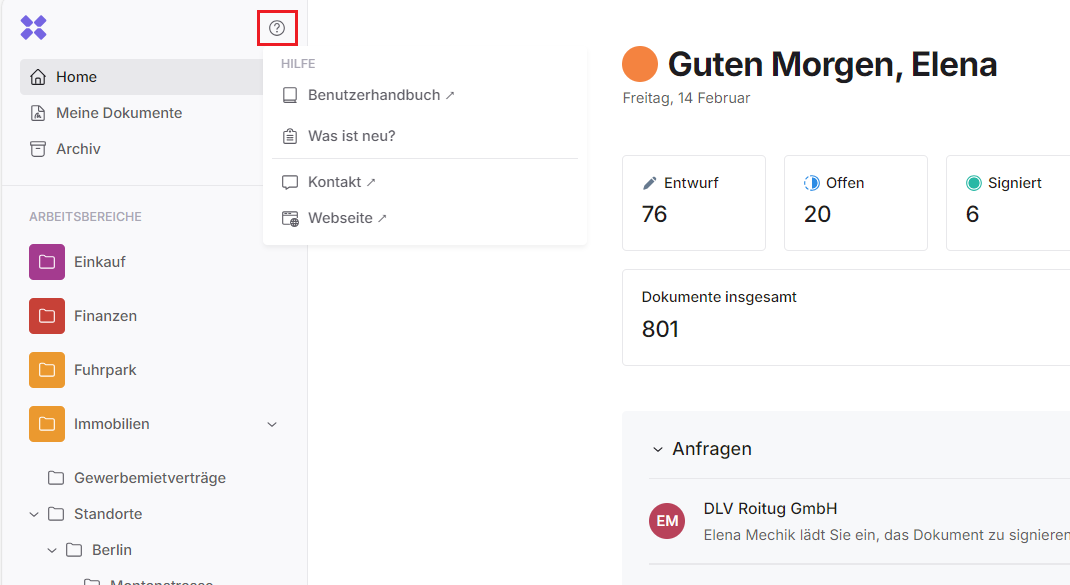This screenshot has height=585, width=1070.
Task: Open Benutzerhandbuch from the help menu
Action: [x=374, y=95]
